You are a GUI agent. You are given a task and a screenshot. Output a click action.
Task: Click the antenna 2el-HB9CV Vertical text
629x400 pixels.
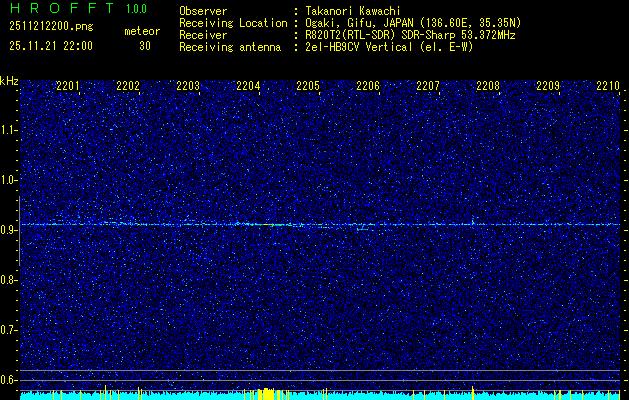pos(389,47)
